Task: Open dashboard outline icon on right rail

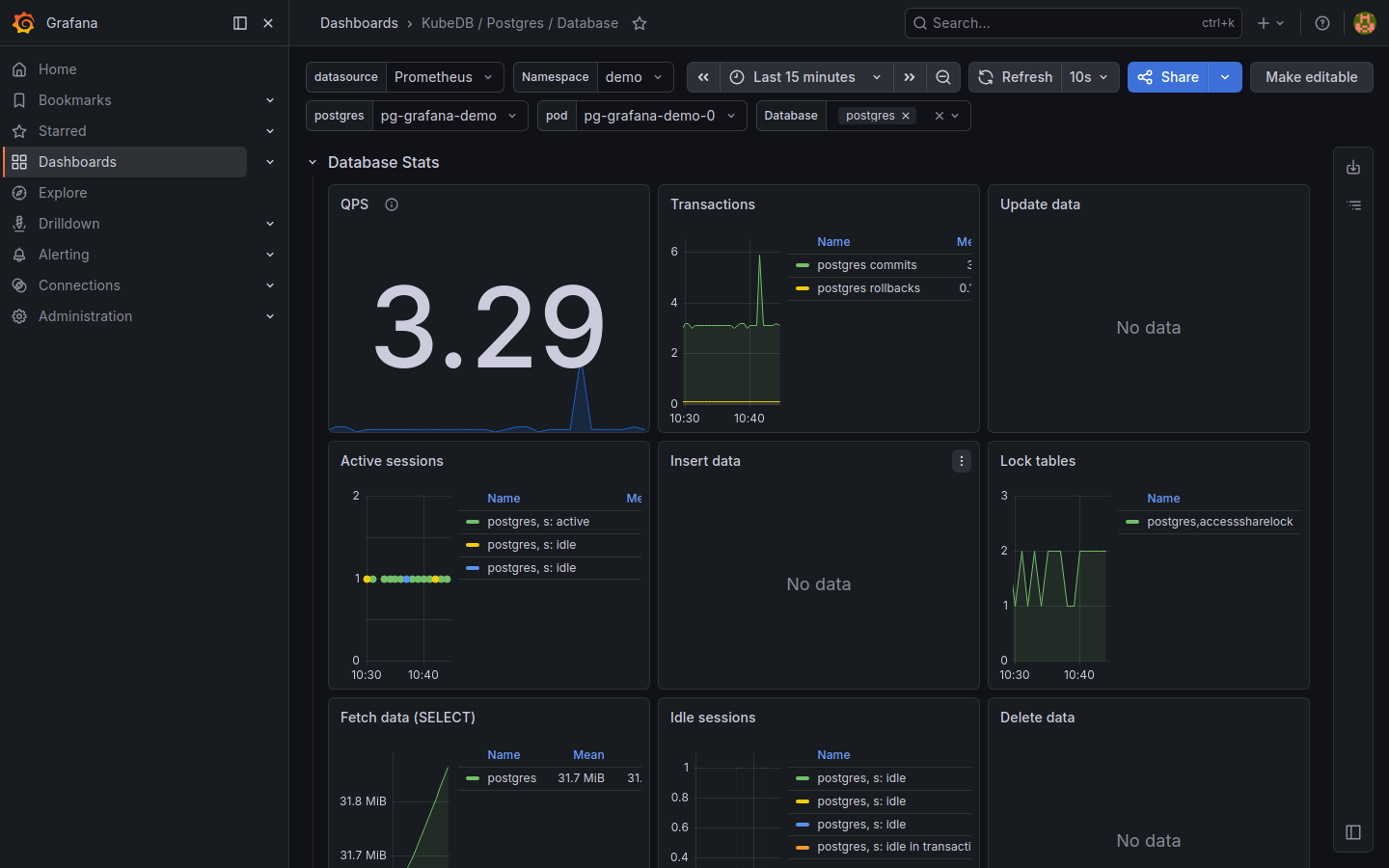Action: coord(1353,205)
